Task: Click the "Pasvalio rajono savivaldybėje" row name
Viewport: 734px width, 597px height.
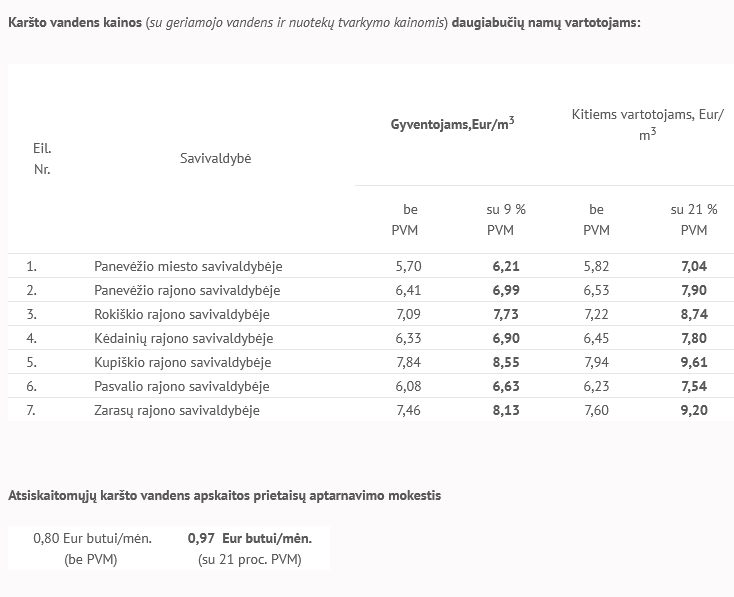Action: pyautogui.click(x=182, y=386)
